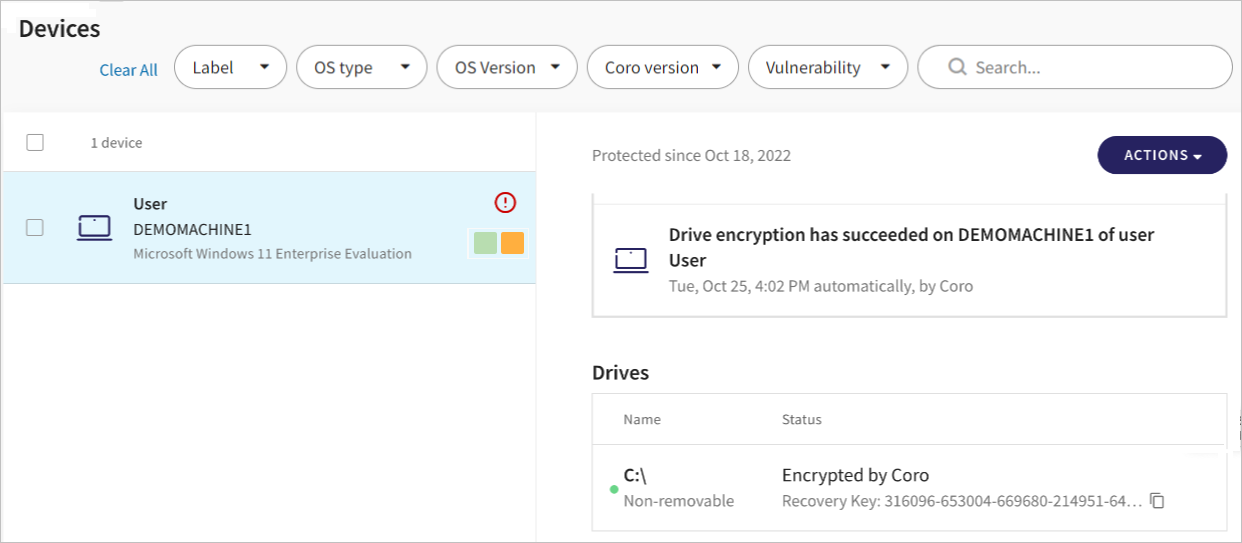Click the green label square on device row

click(485, 243)
